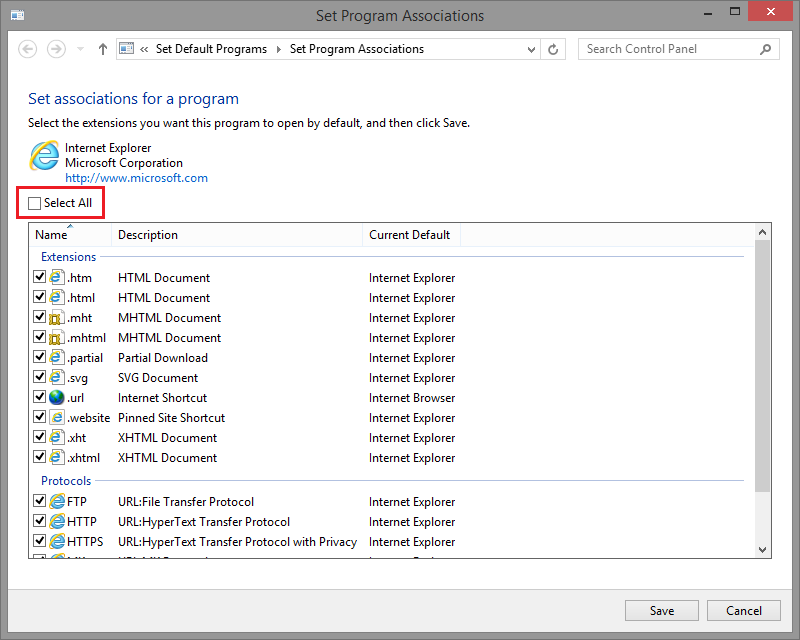800x640 pixels.
Task: Click the double chevron breadcrumb overflow
Action: [x=144, y=50]
